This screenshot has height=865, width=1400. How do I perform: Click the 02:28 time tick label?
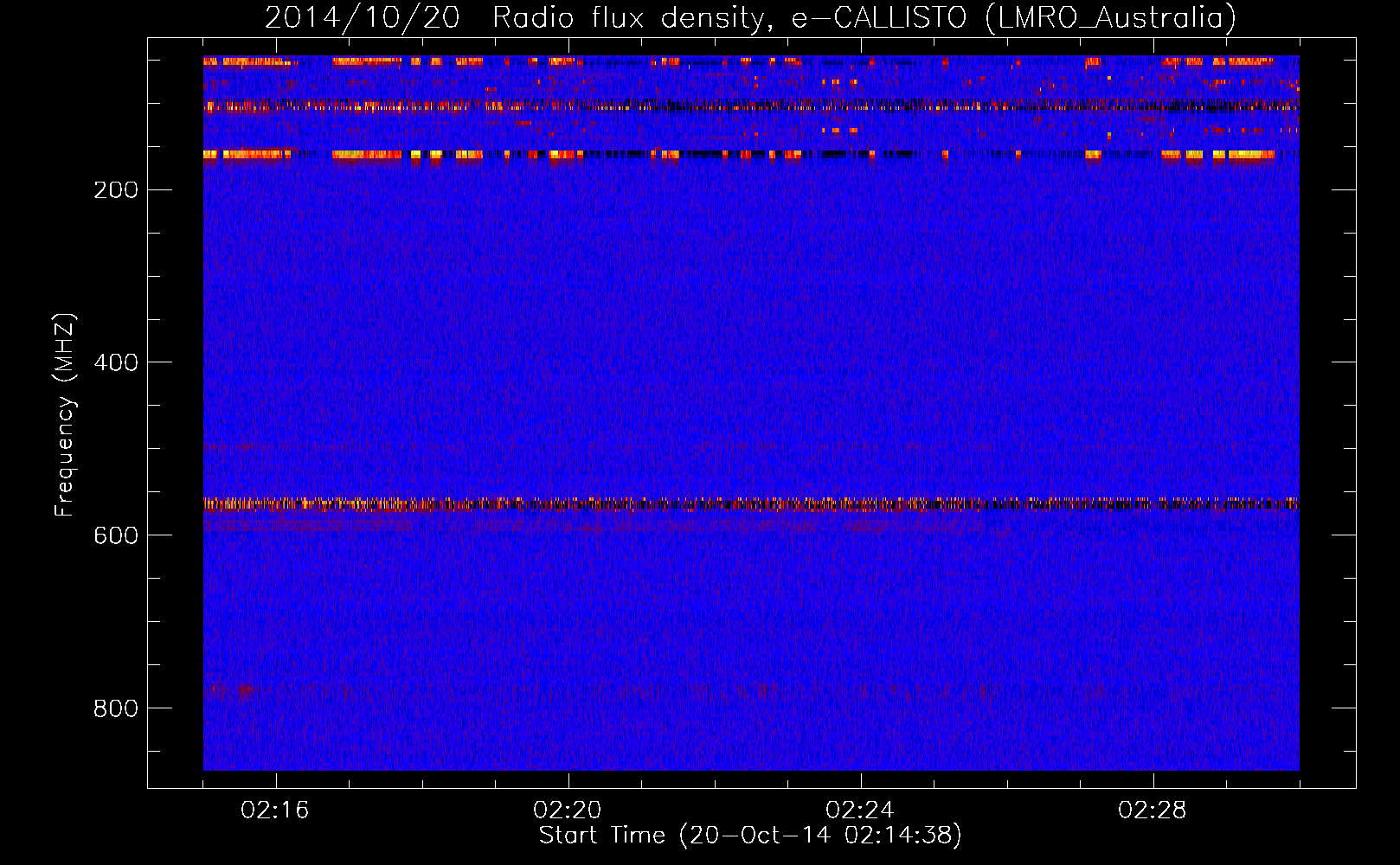pos(1153,811)
